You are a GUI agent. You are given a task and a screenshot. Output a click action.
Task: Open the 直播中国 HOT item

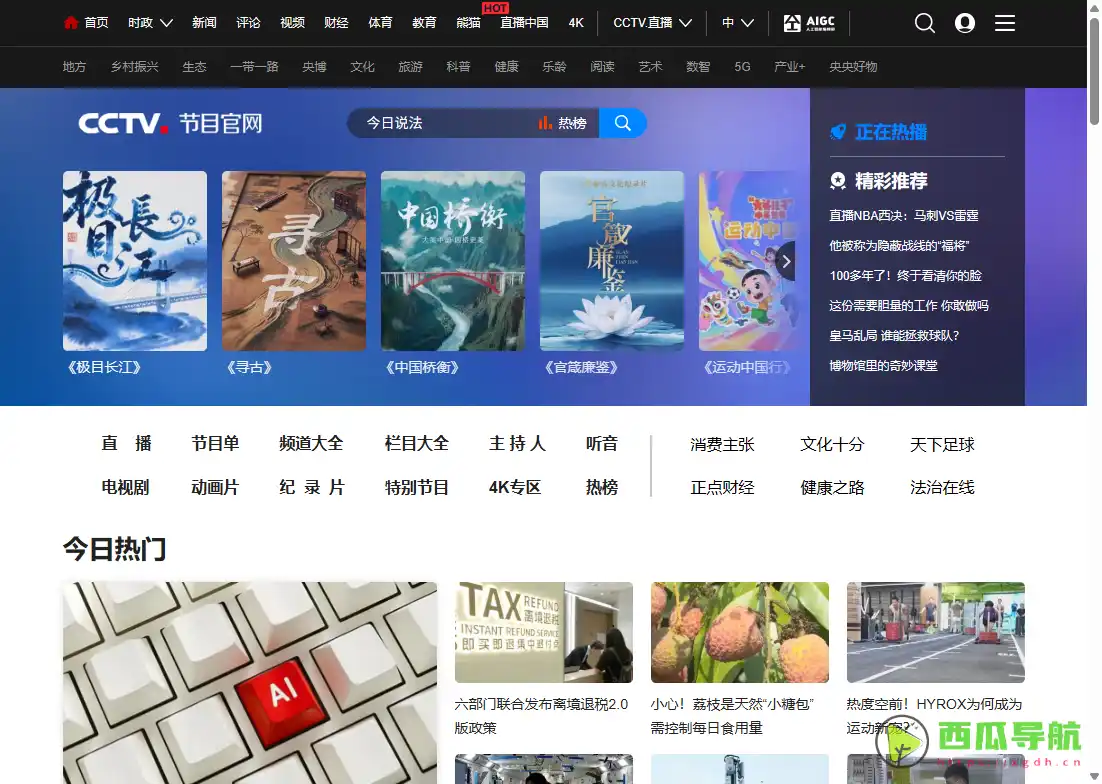coord(524,23)
